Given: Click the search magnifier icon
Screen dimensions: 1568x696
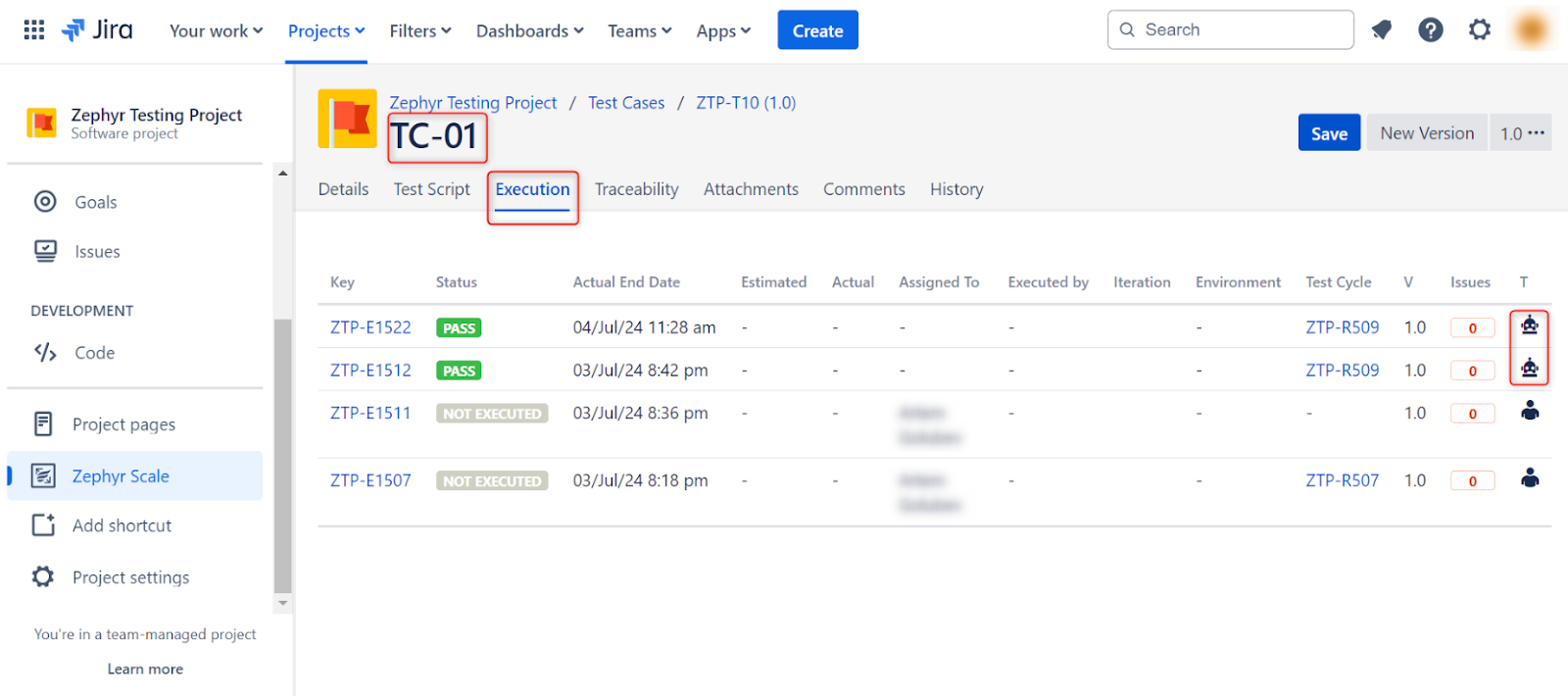Looking at the screenshot, I should coord(1127,29).
